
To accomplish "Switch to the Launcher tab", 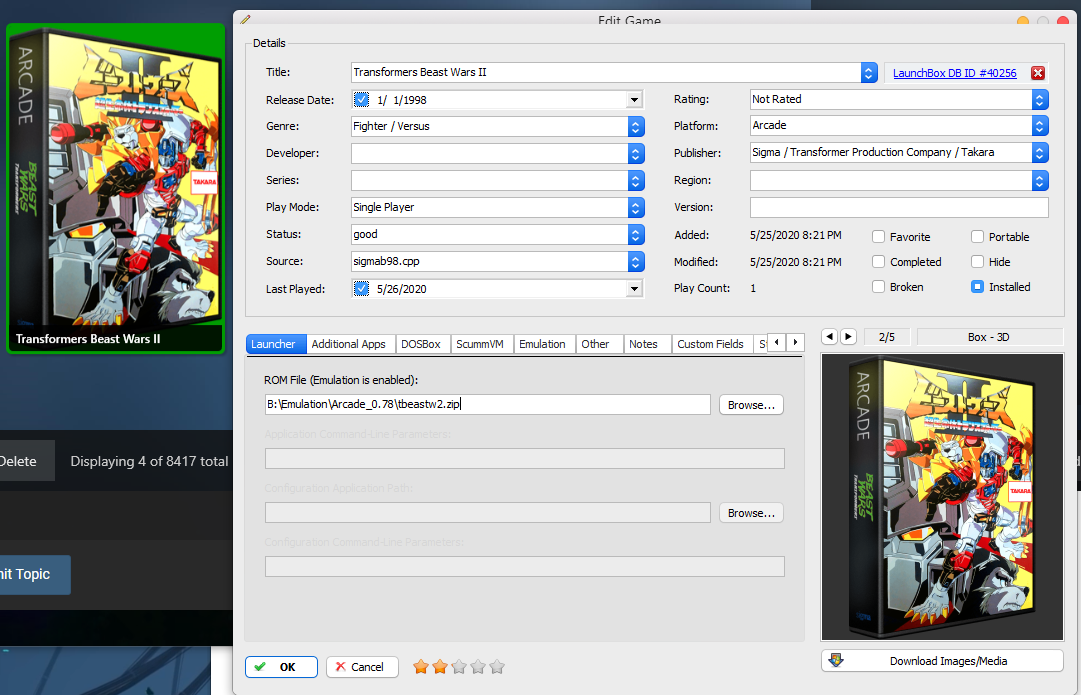I will tap(276, 343).
